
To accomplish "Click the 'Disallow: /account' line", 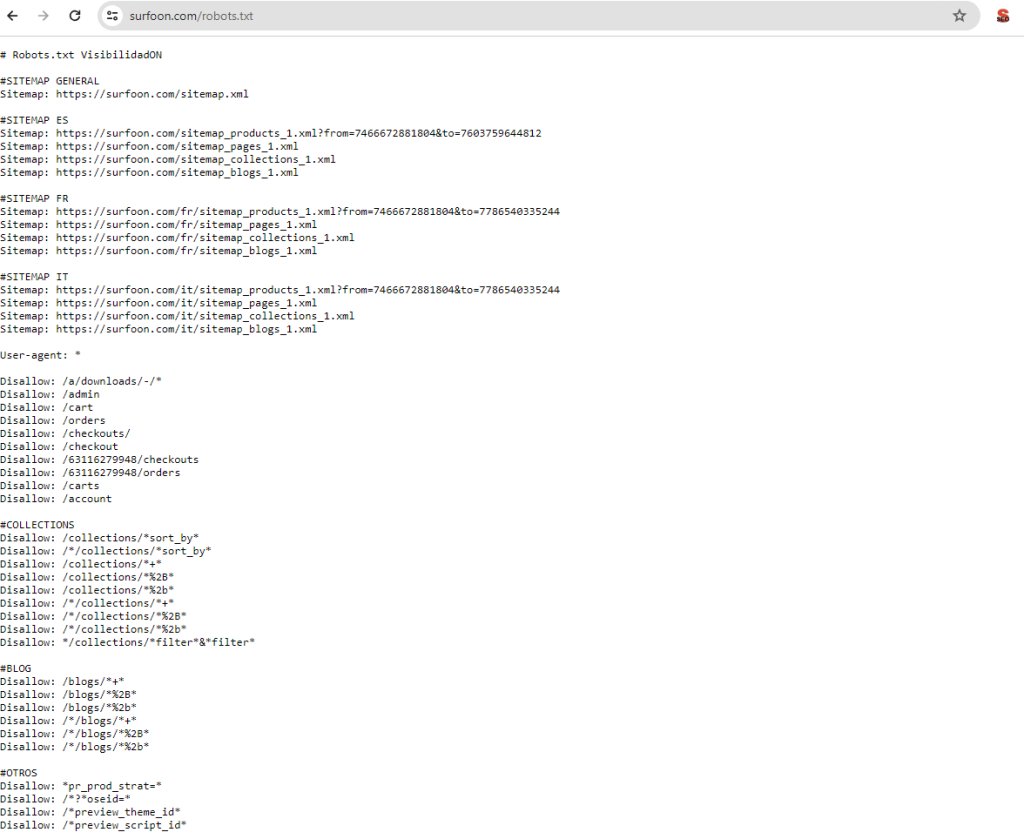I will coord(56,499).
